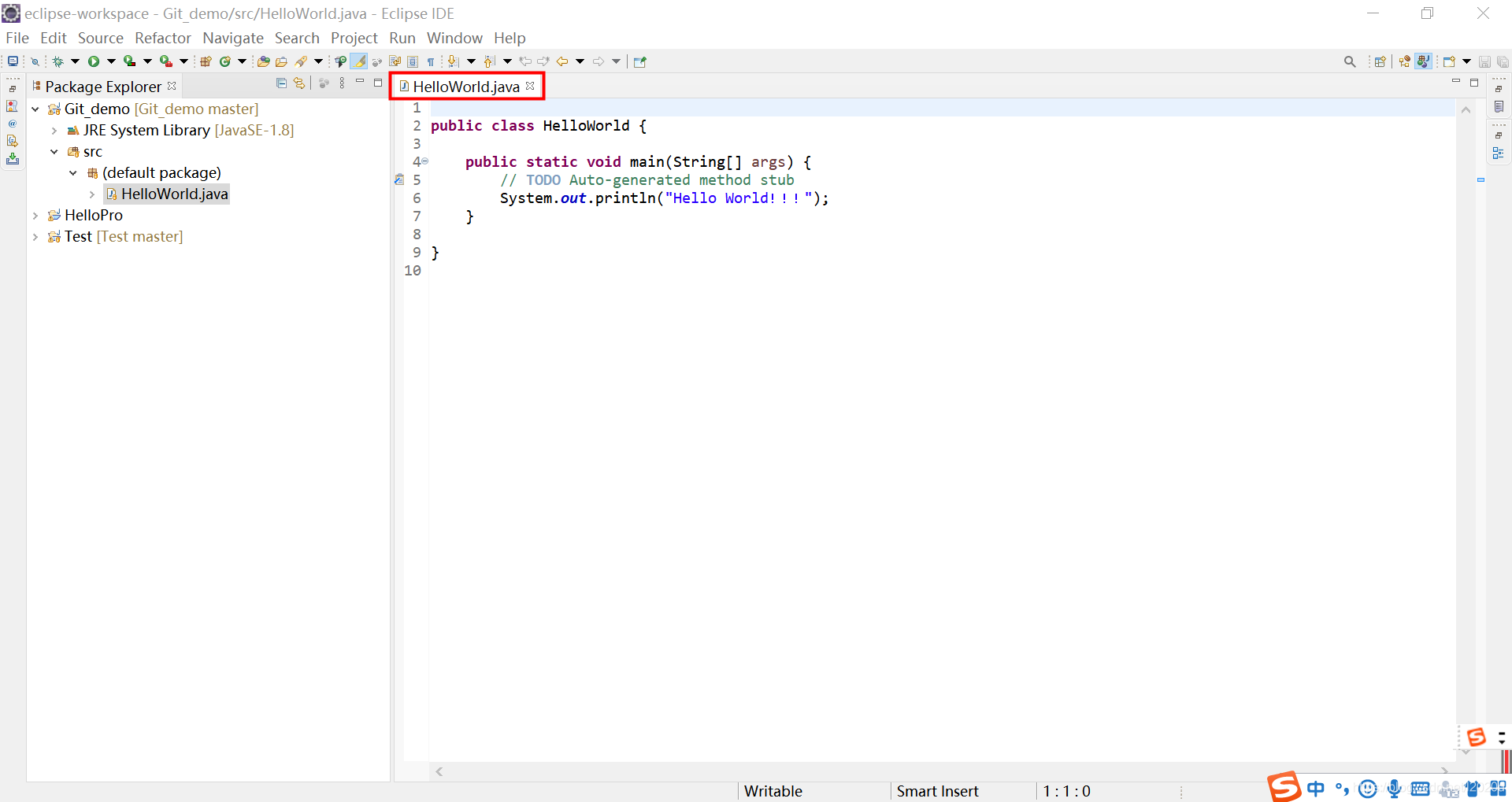Toggle the IME punctuation mode button

(x=1343, y=789)
